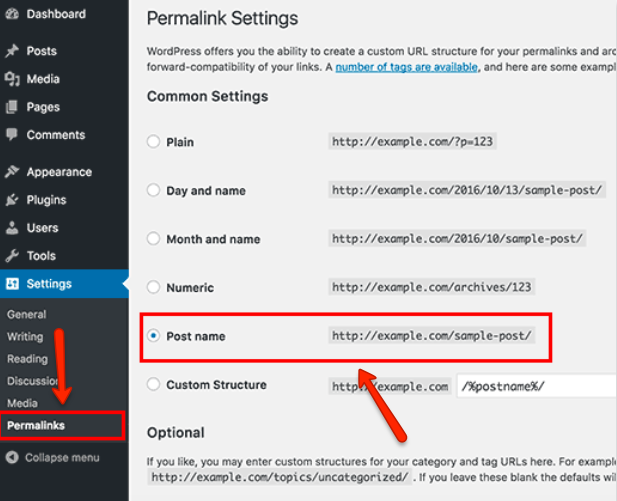Click the custom structure text field
Image resolution: width=617 pixels, height=501 pixels.
(536, 386)
